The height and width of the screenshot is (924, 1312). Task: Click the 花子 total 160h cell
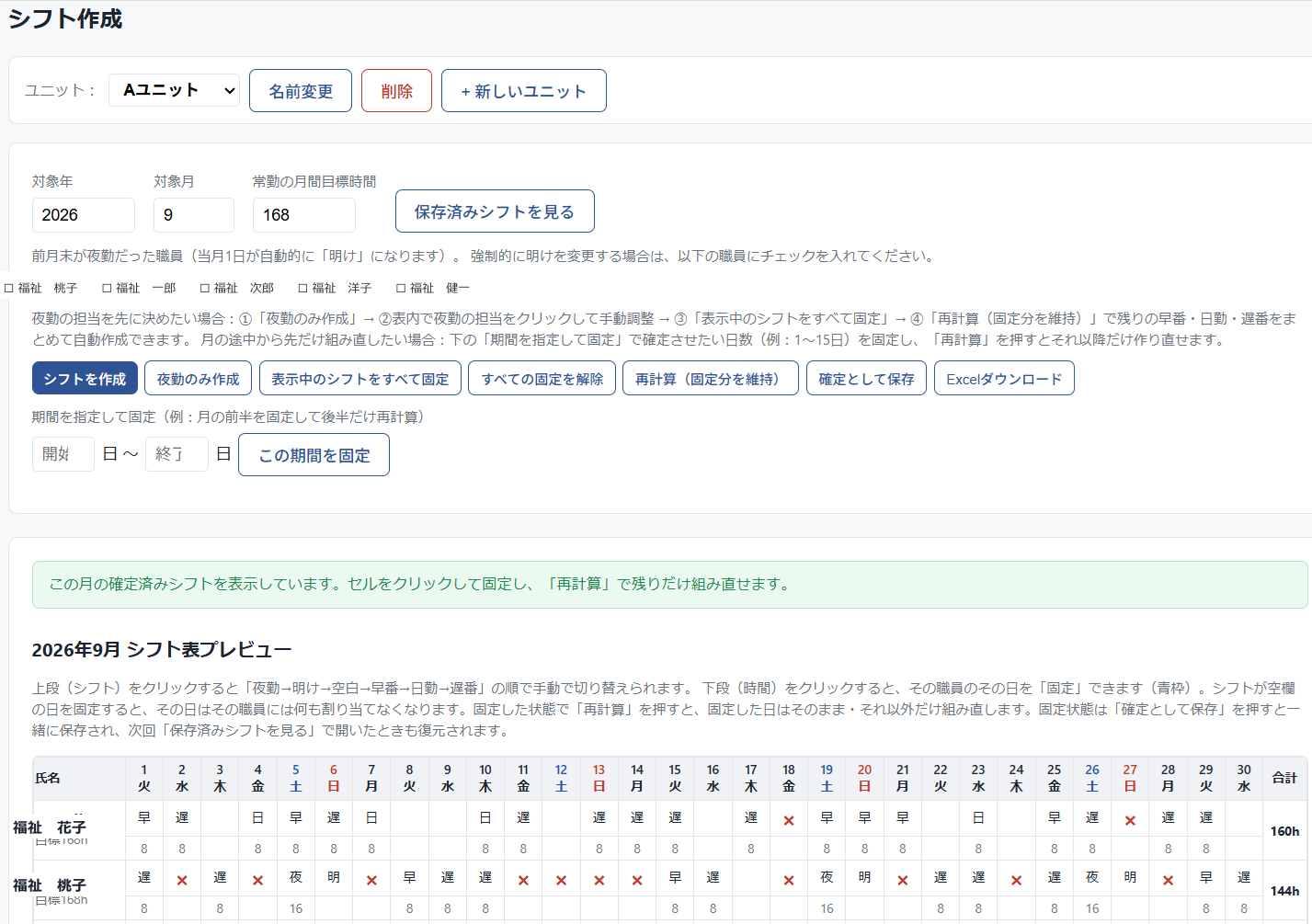point(1284,831)
